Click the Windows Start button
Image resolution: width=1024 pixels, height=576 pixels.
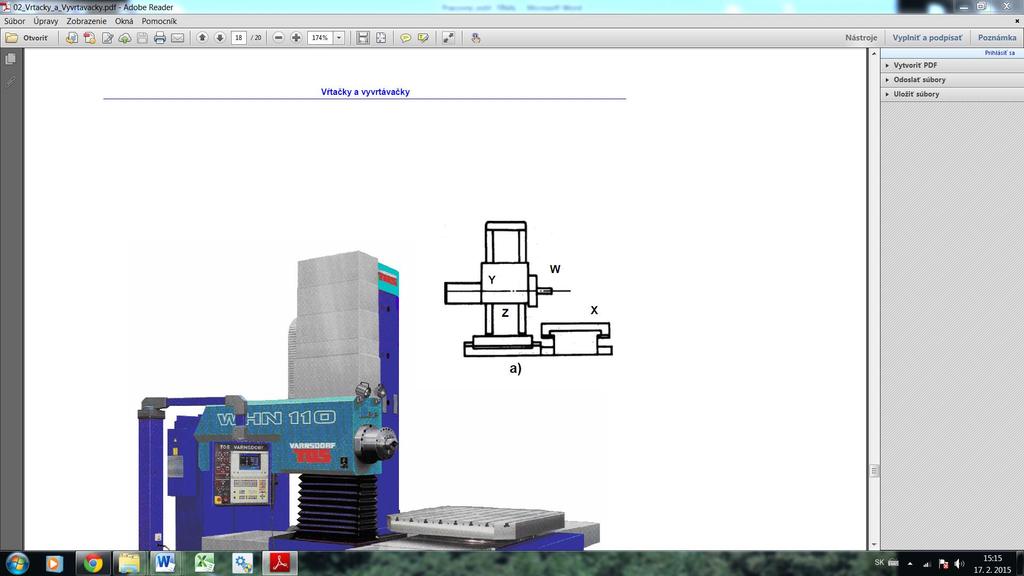coord(17,563)
